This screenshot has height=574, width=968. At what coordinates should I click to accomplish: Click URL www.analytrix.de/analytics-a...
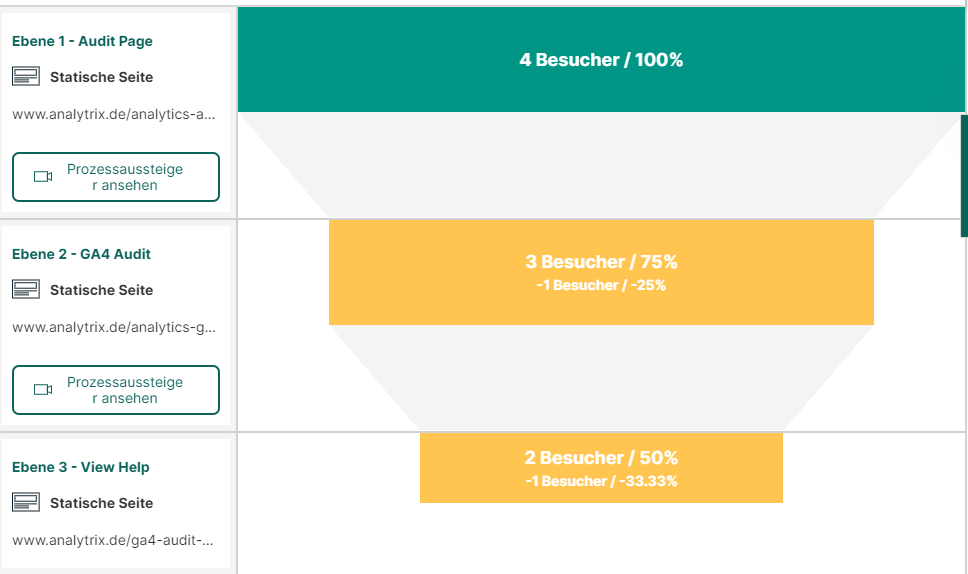(114, 114)
